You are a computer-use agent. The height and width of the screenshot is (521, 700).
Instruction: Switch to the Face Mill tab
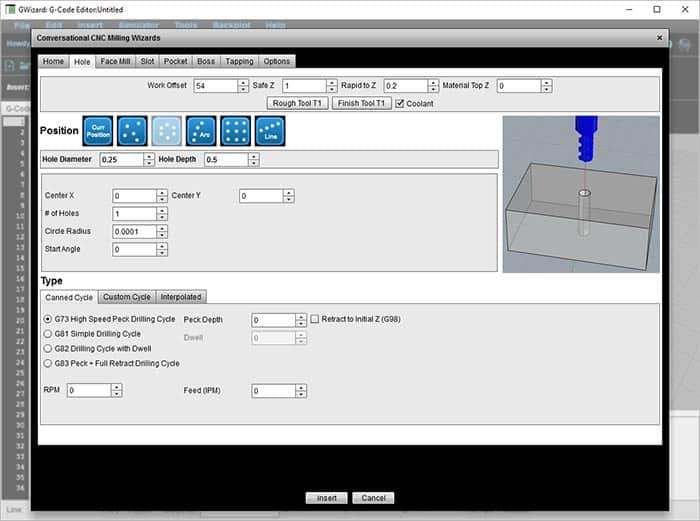pyautogui.click(x=116, y=61)
